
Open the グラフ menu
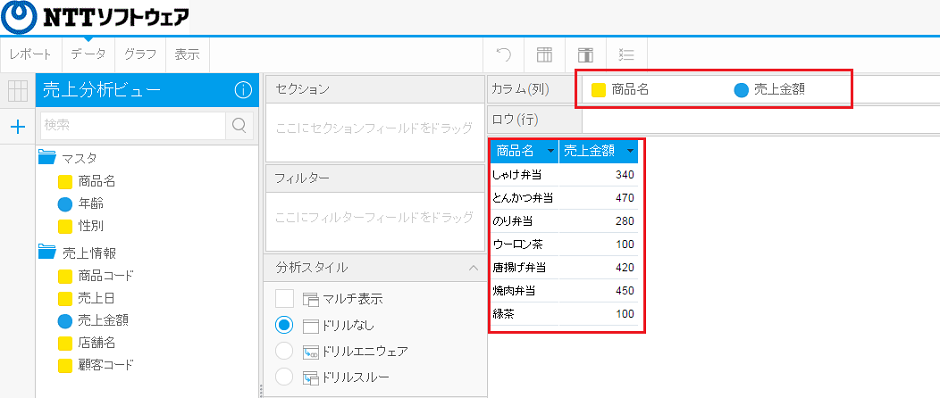[x=140, y=55]
